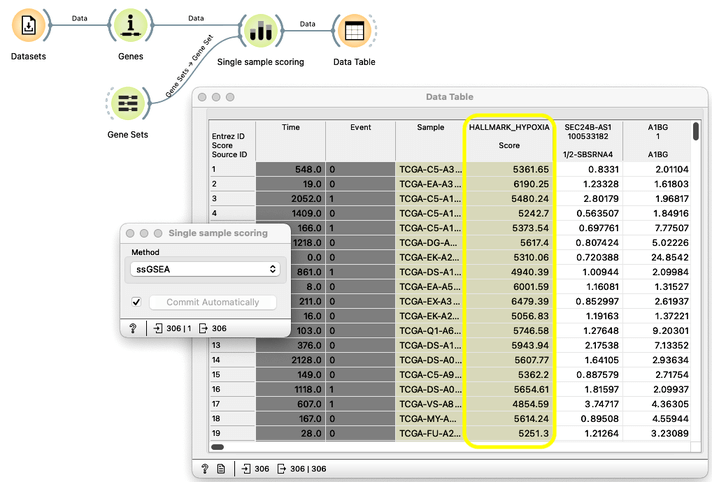Select the A1BG column header
Image resolution: width=712 pixels, height=482 pixels.
click(658, 140)
